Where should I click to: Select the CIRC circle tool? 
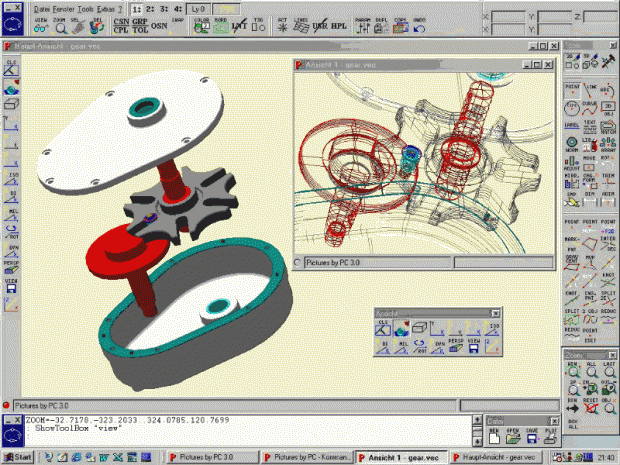(x=572, y=109)
